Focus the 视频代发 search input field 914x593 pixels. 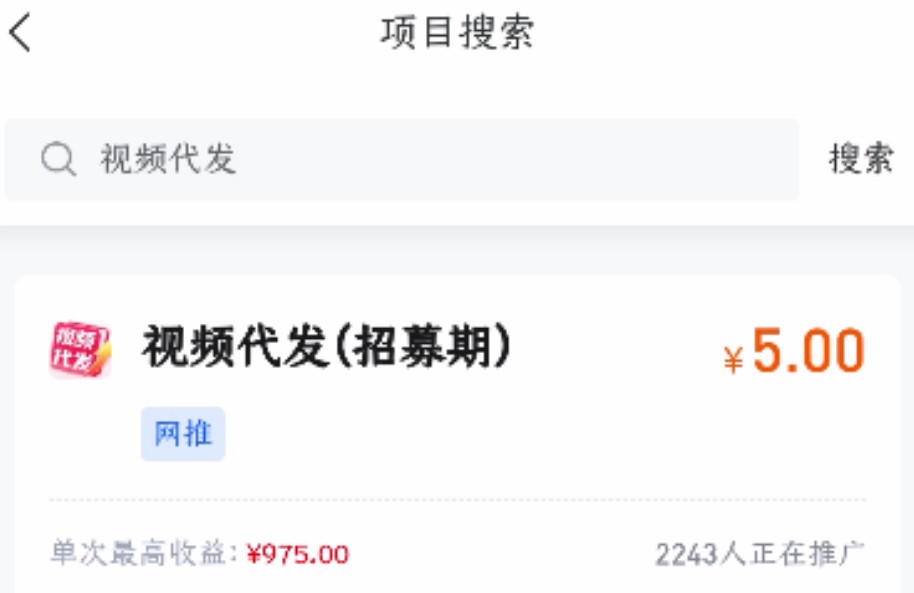[402, 159]
